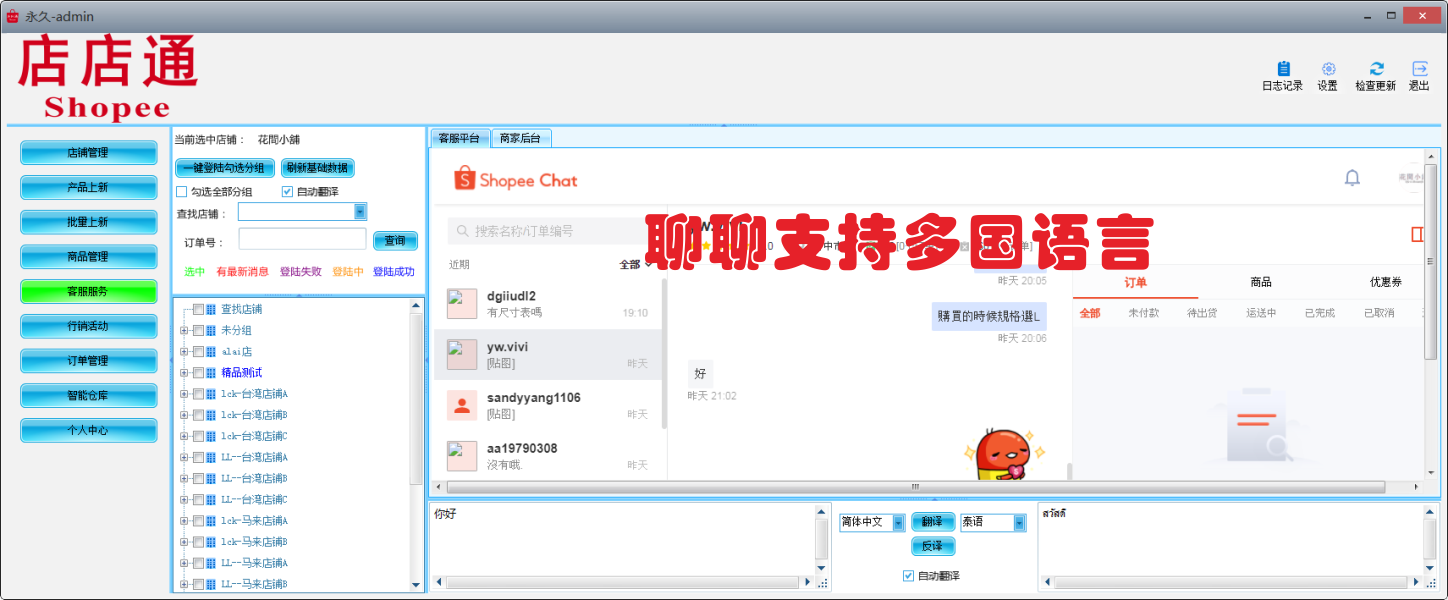Toggle 自动翻译 checkbox below the 反译 button

[x=908, y=576]
